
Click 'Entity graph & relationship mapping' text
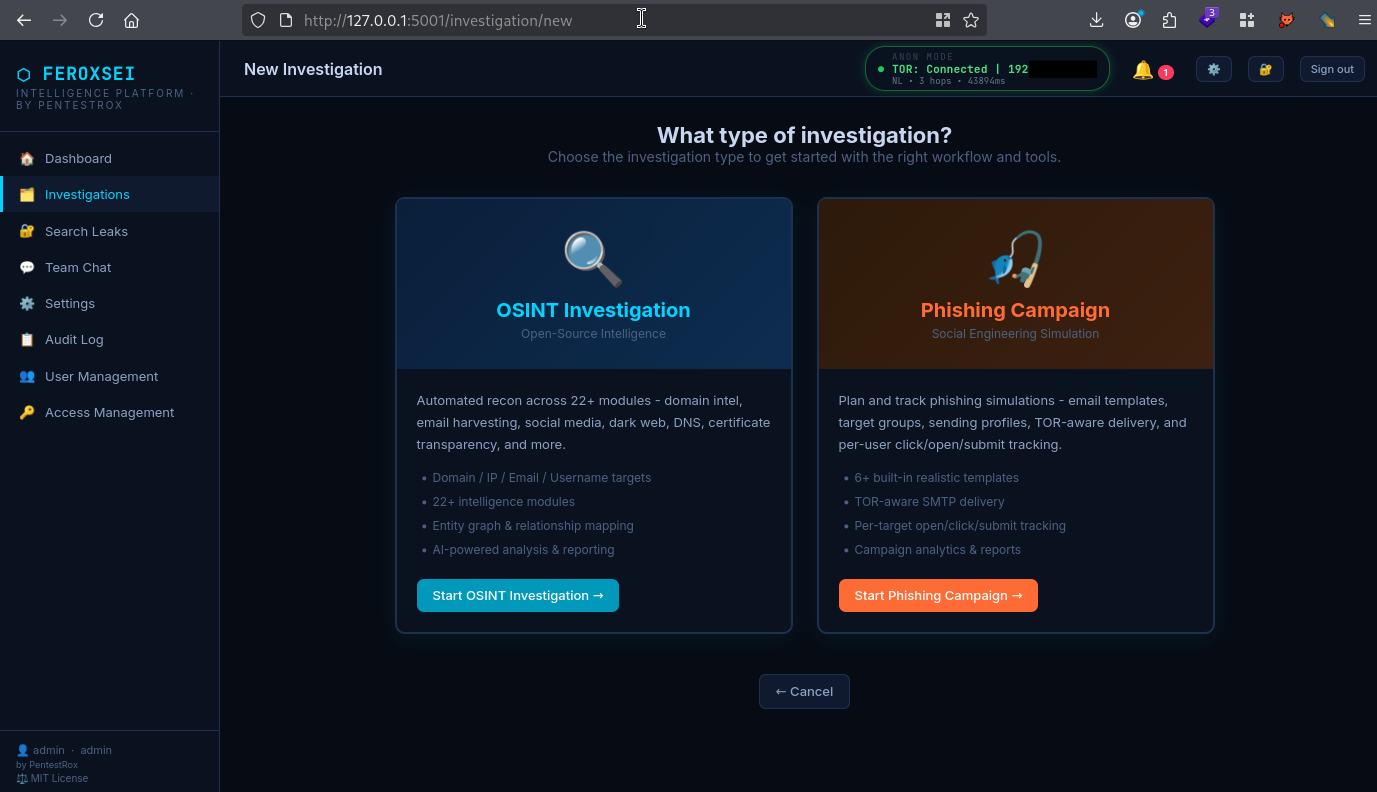pos(533,526)
